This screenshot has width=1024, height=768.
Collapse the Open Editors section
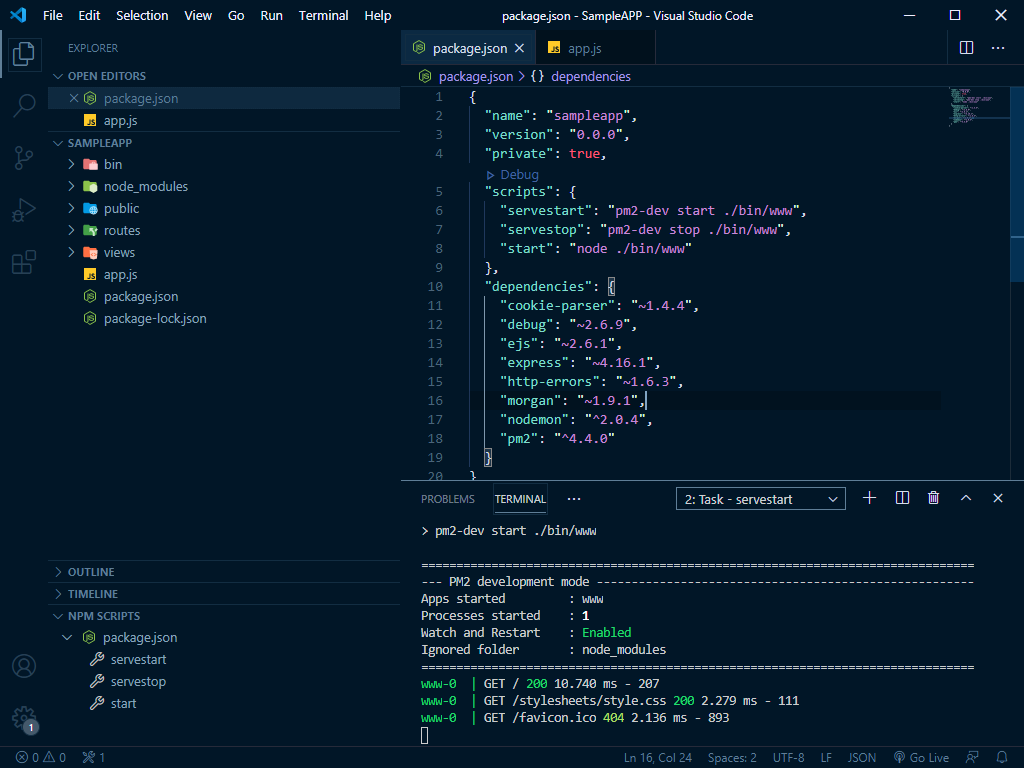[58, 76]
